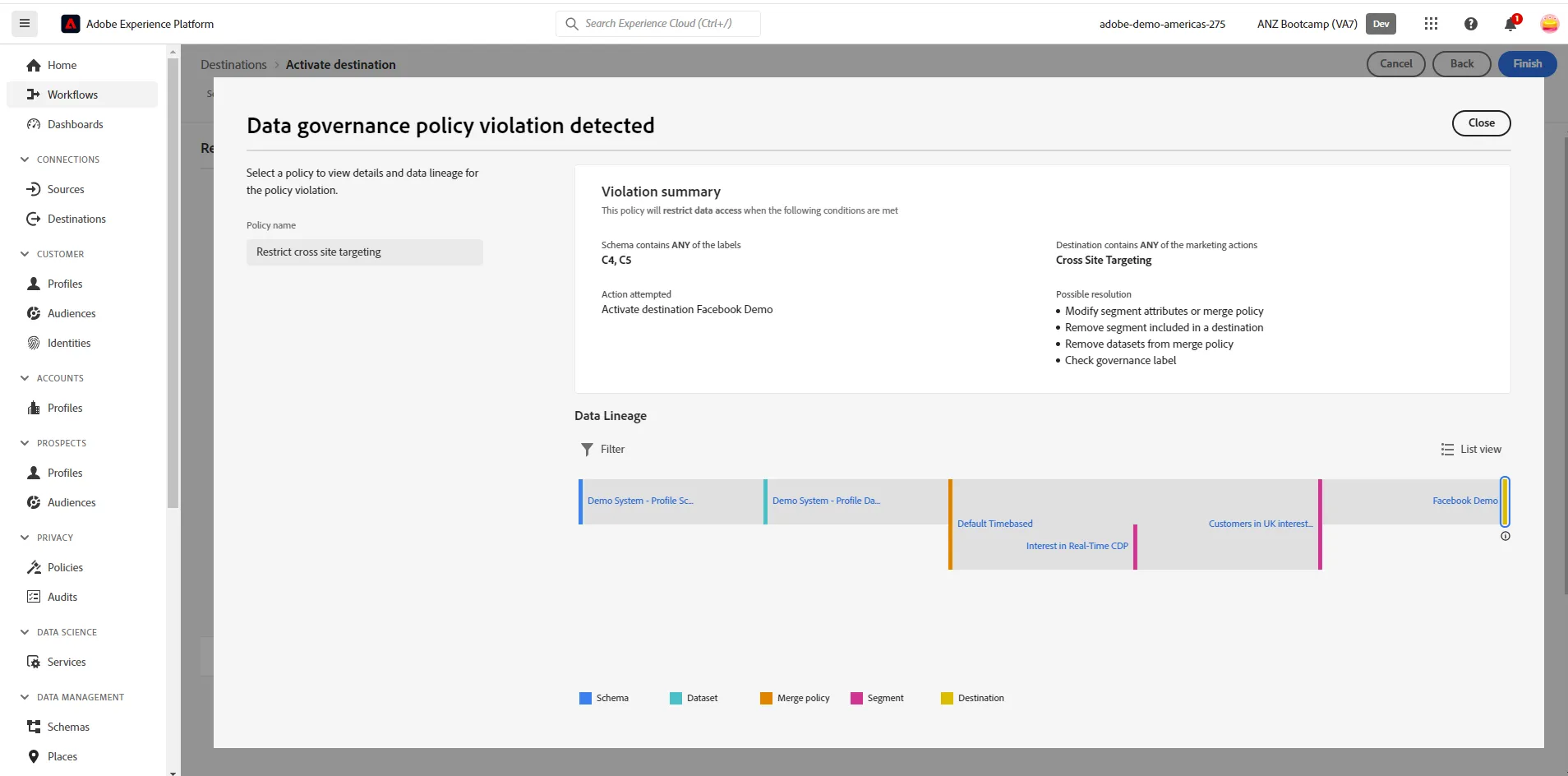This screenshot has height=776, width=1568.
Task: Open the app switcher grid
Action: pyautogui.click(x=1431, y=24)
